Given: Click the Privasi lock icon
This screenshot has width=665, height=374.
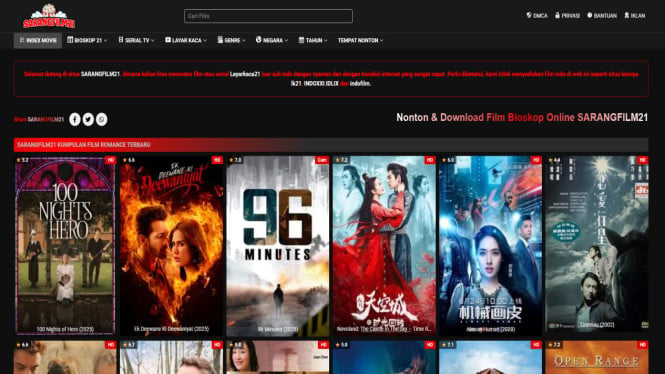Looking at the screenshot, I should (557, 15).
